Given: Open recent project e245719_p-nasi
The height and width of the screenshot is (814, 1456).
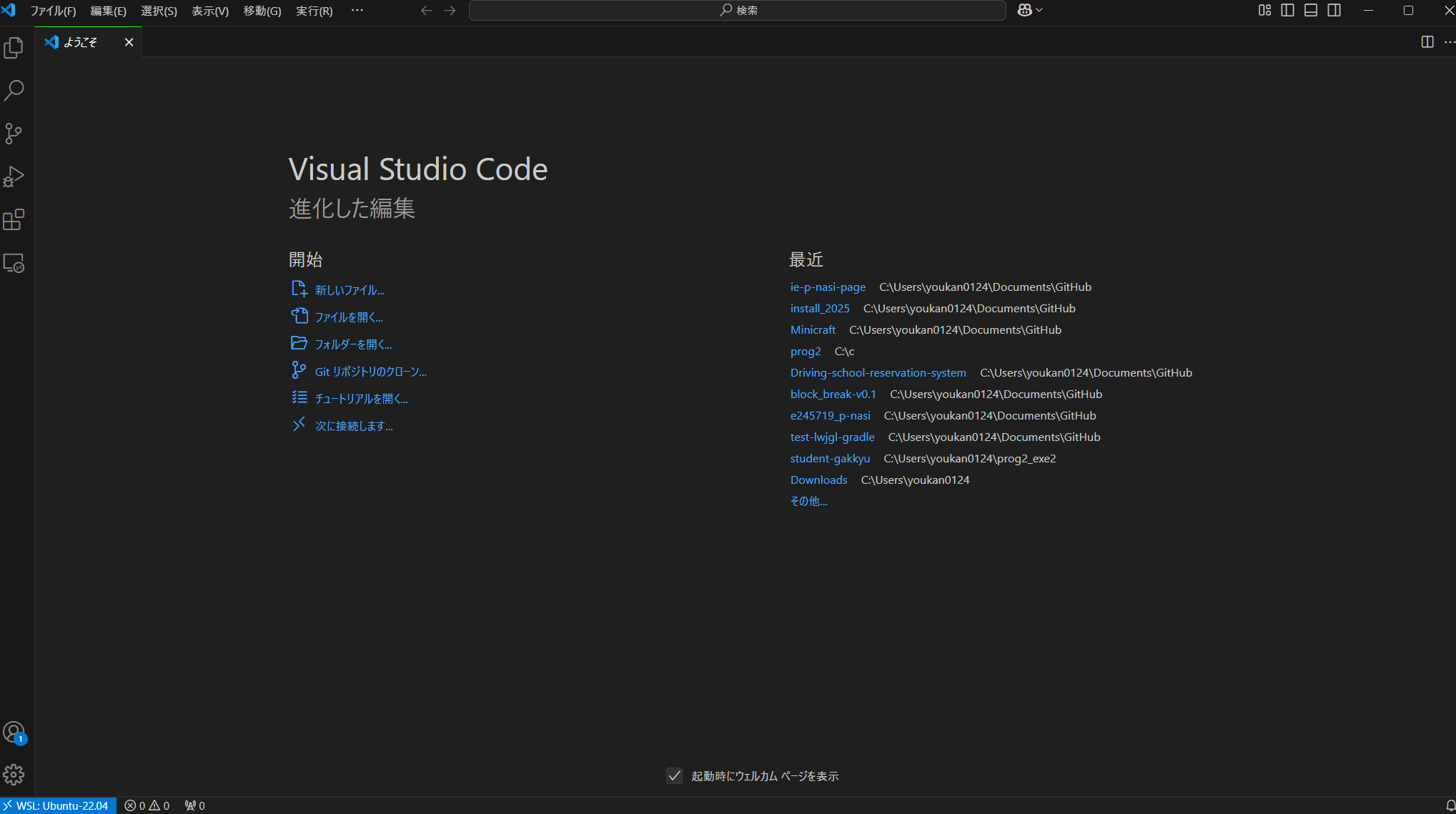Looking at the screenshot, I should coord(830,415).
